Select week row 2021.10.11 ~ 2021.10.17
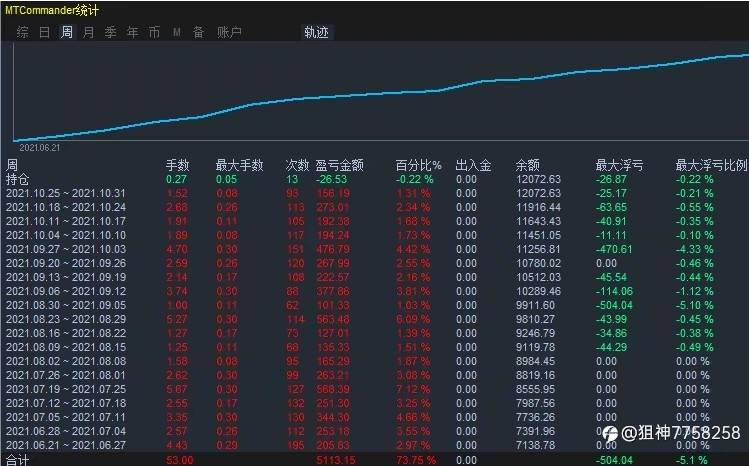Screen dimensions: 749x466 (x=374, y=221)
